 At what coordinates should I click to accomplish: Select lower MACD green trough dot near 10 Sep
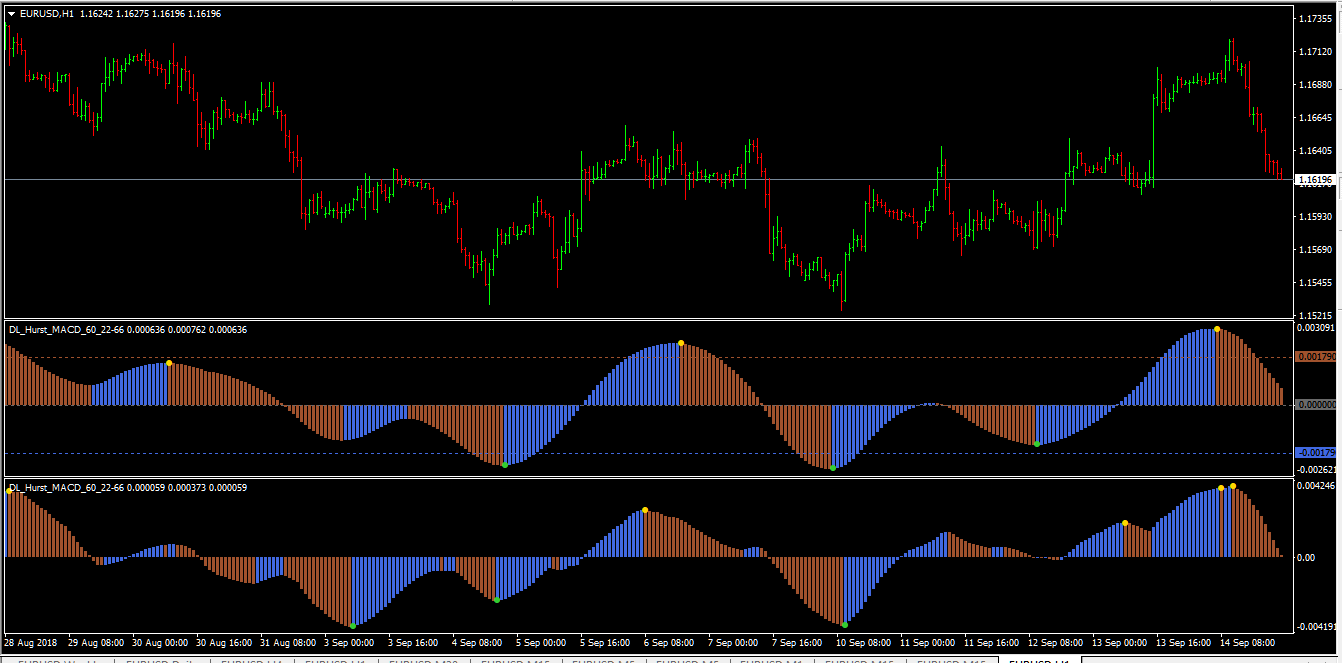click(x=845, y=625)
